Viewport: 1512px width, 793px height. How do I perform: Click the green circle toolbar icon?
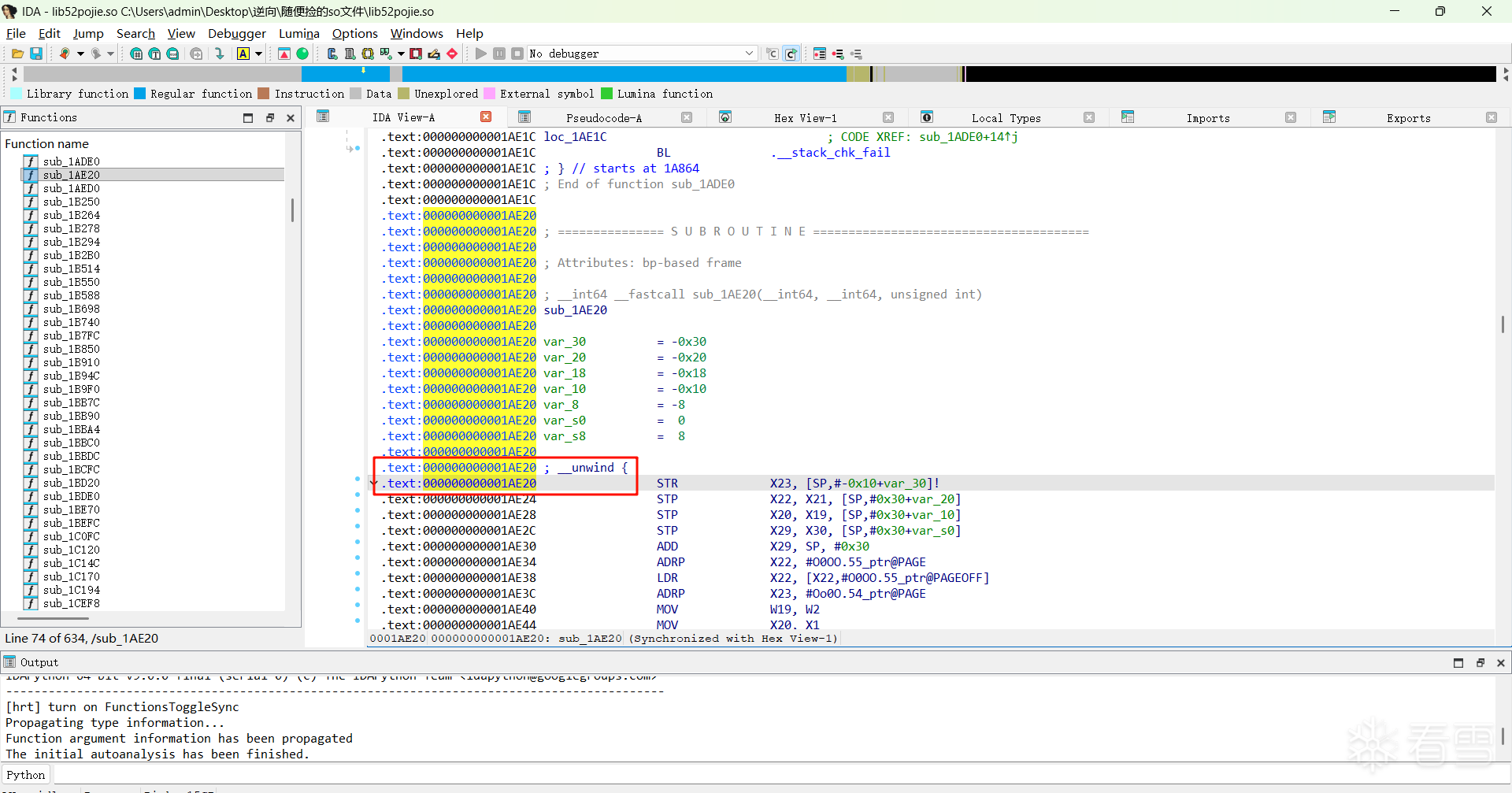pos(302,54)
